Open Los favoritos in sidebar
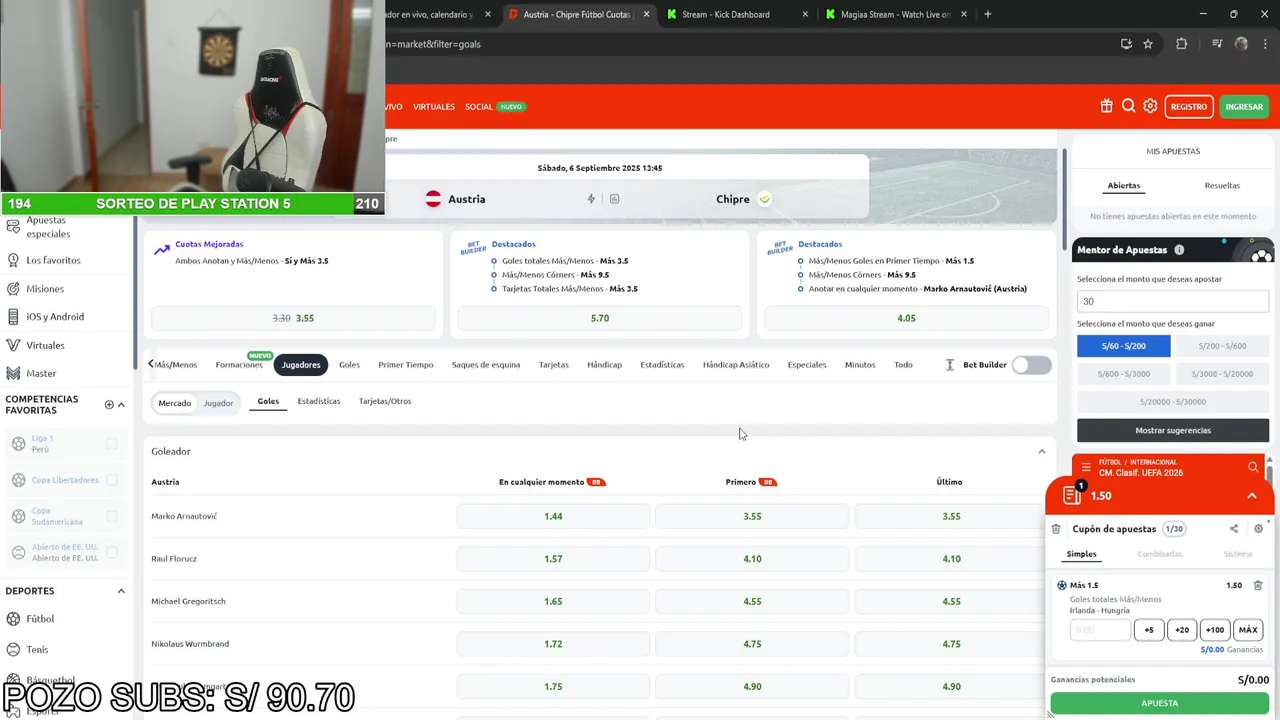The image size is (1280, 720). 53,260
